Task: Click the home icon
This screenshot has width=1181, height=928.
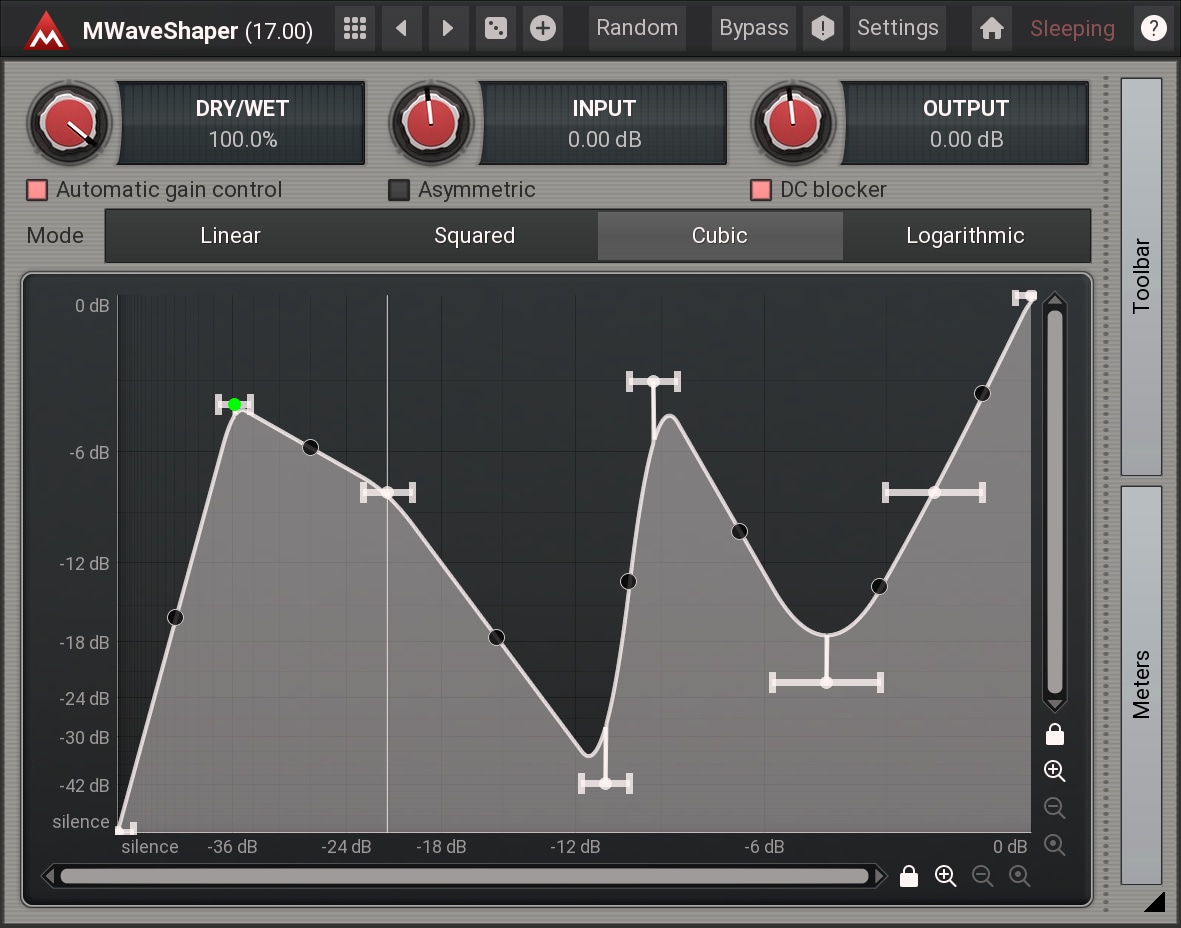Action: [x=991, y=29]
